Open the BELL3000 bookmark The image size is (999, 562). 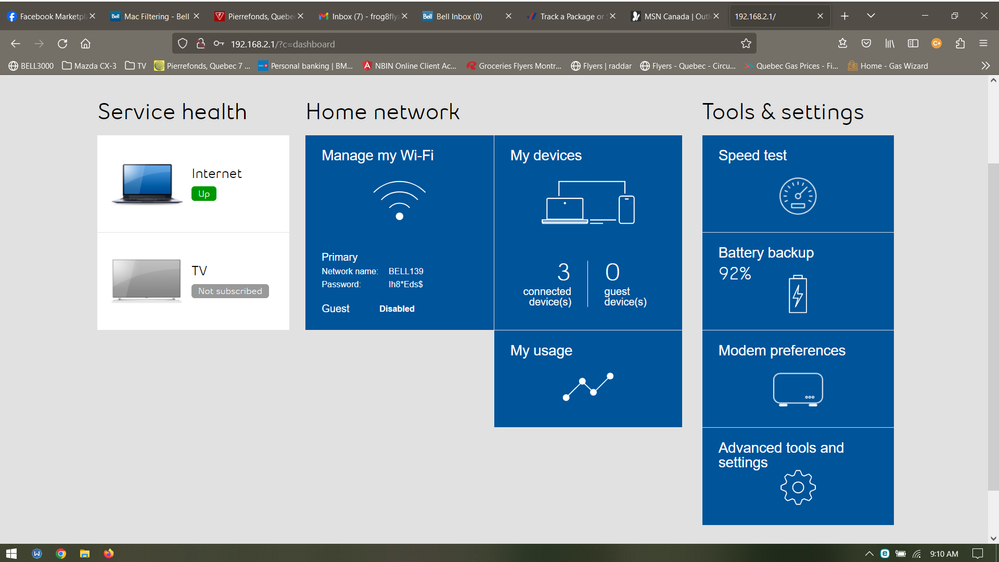click(31, 66)
